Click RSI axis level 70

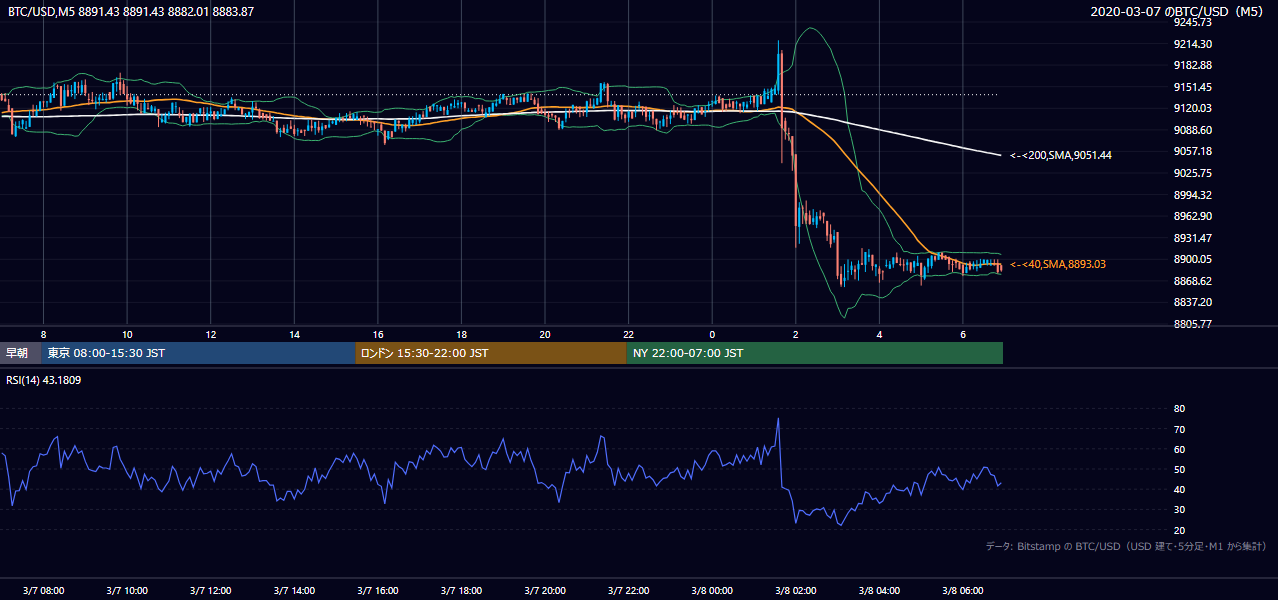(x=1179, y=429)
